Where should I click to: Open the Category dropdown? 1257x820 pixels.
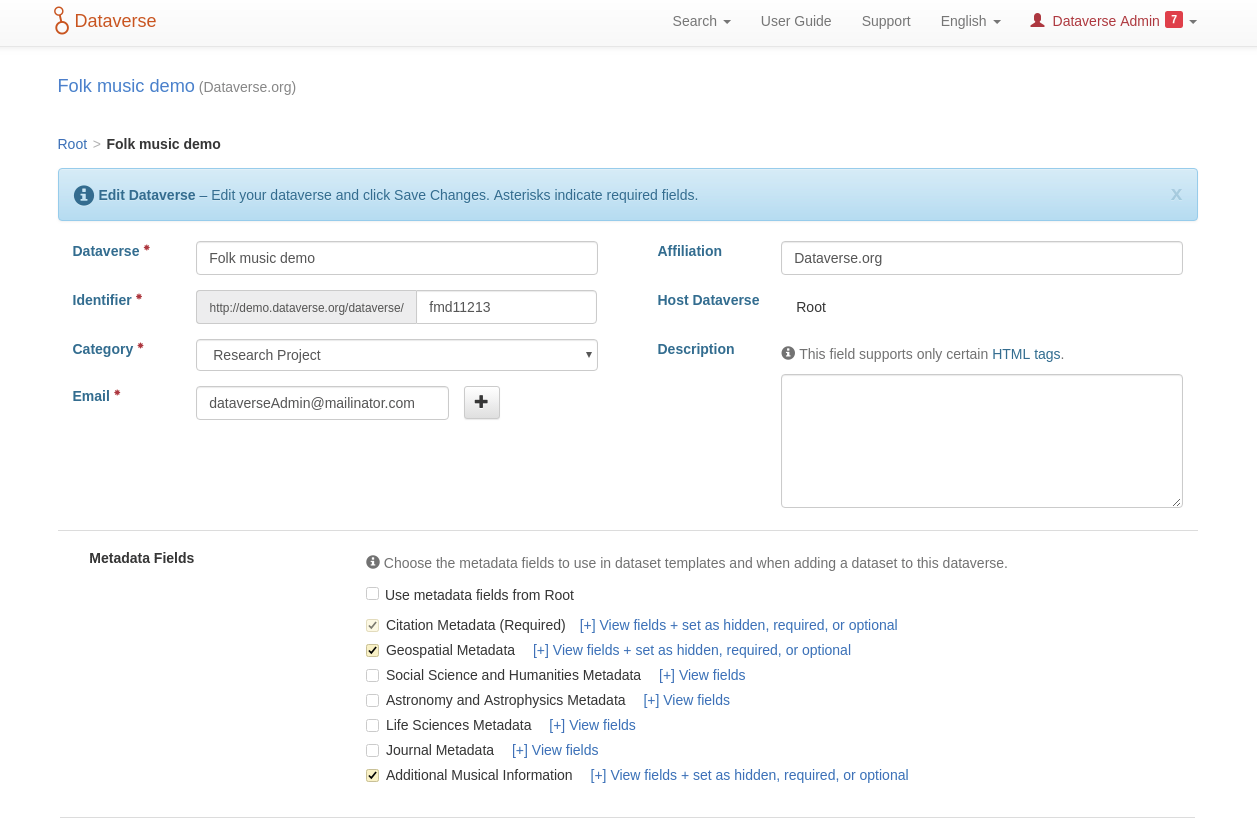[396, 355]
